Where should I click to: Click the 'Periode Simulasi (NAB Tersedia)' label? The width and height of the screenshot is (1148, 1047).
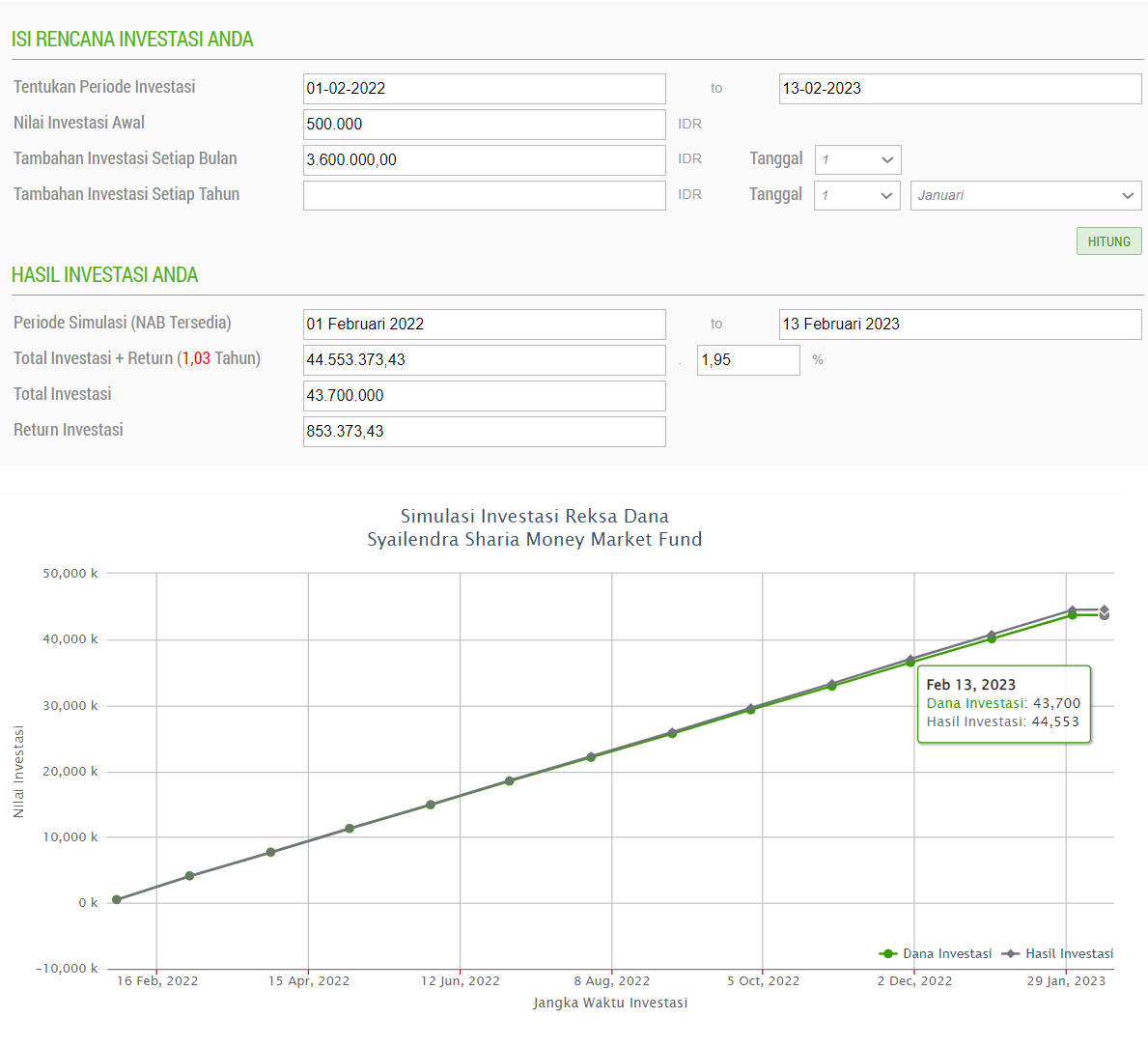tap(123, 323)
